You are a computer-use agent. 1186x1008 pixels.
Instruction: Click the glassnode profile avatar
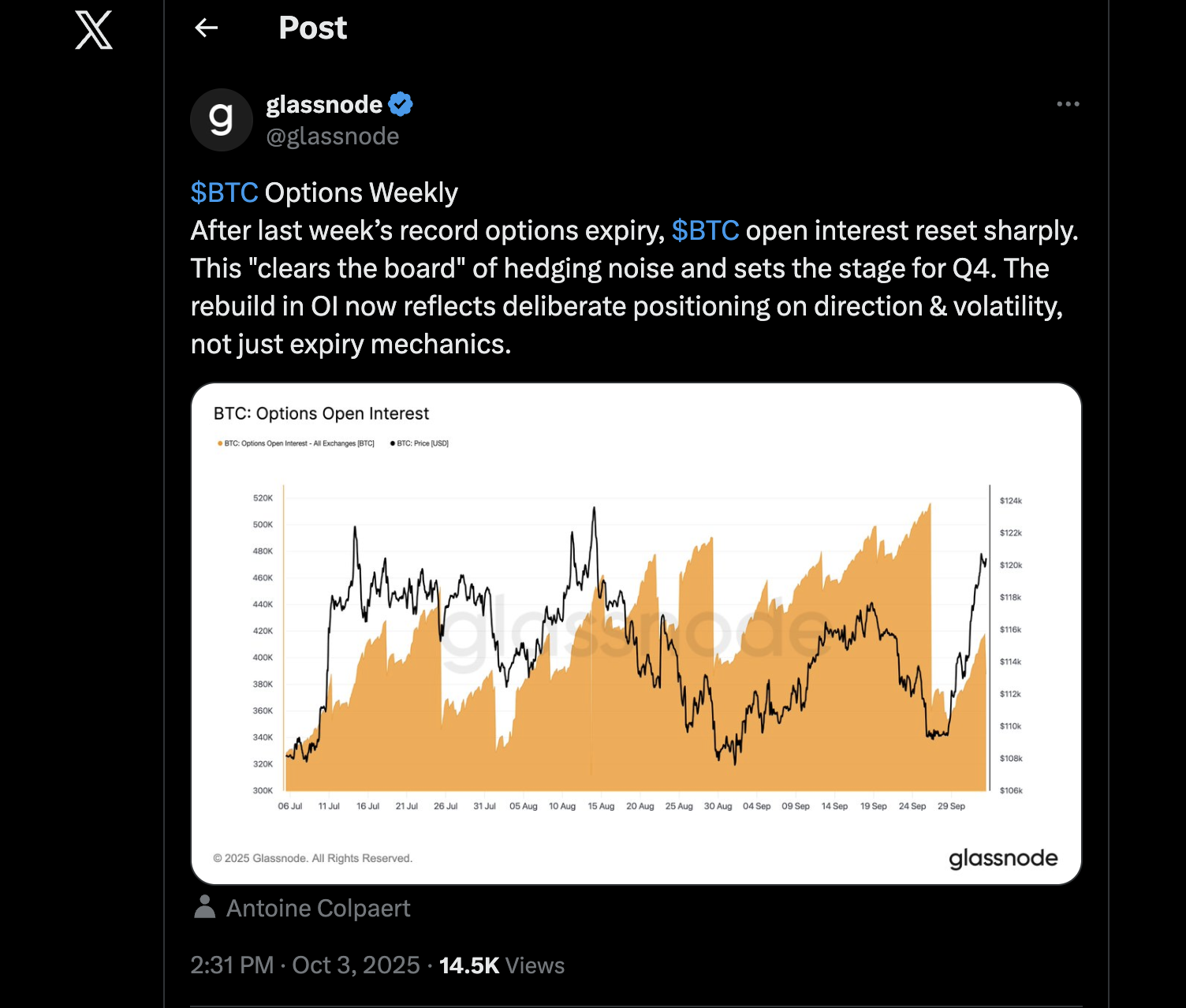click(x=222, y=120)
